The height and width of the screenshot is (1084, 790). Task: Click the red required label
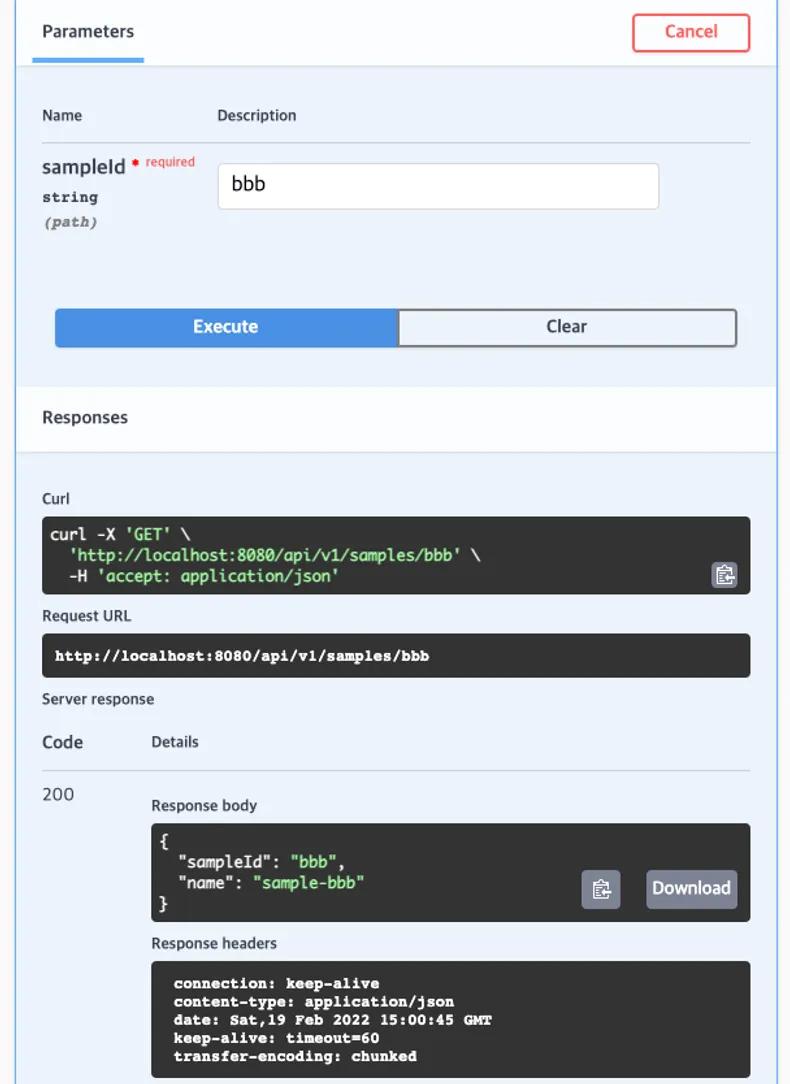(170, 162)
